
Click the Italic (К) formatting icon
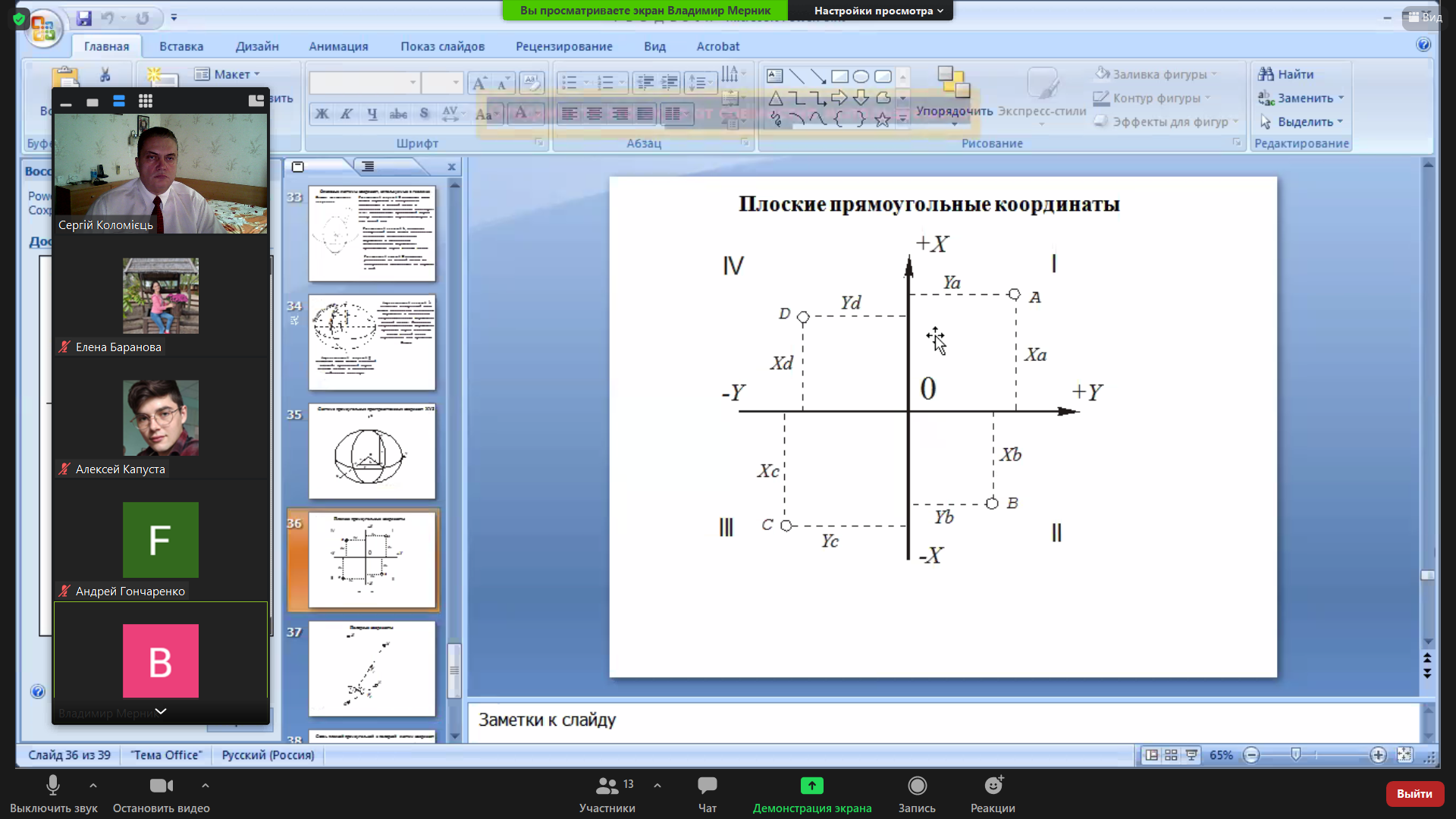(347, 114)
